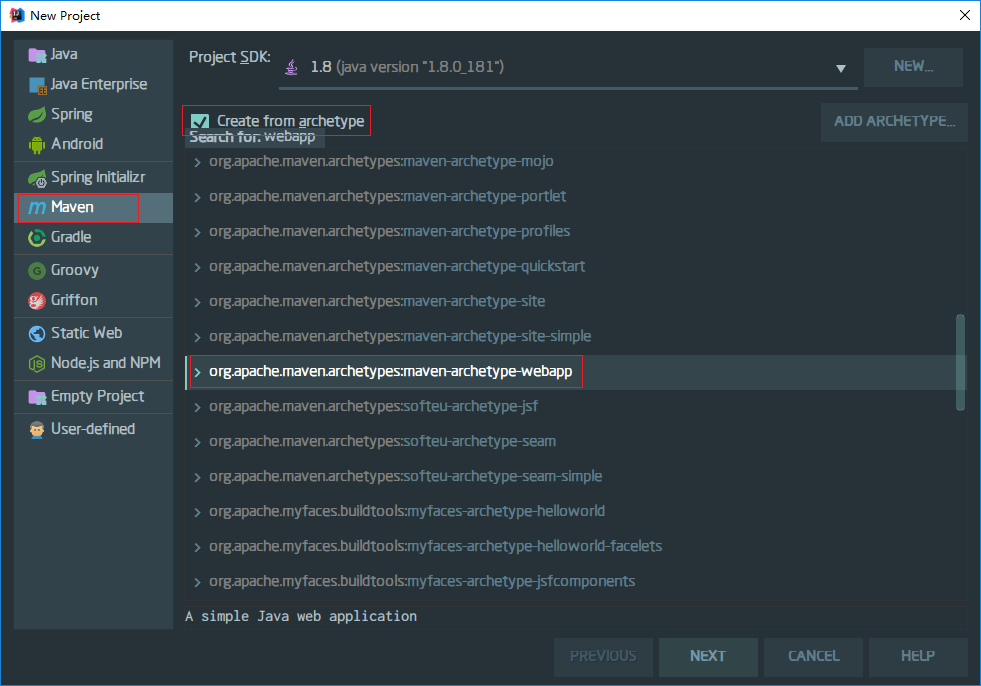Click the Griffon icon
Viewport: 981px width, 686px height.
(x=37, y=301)
